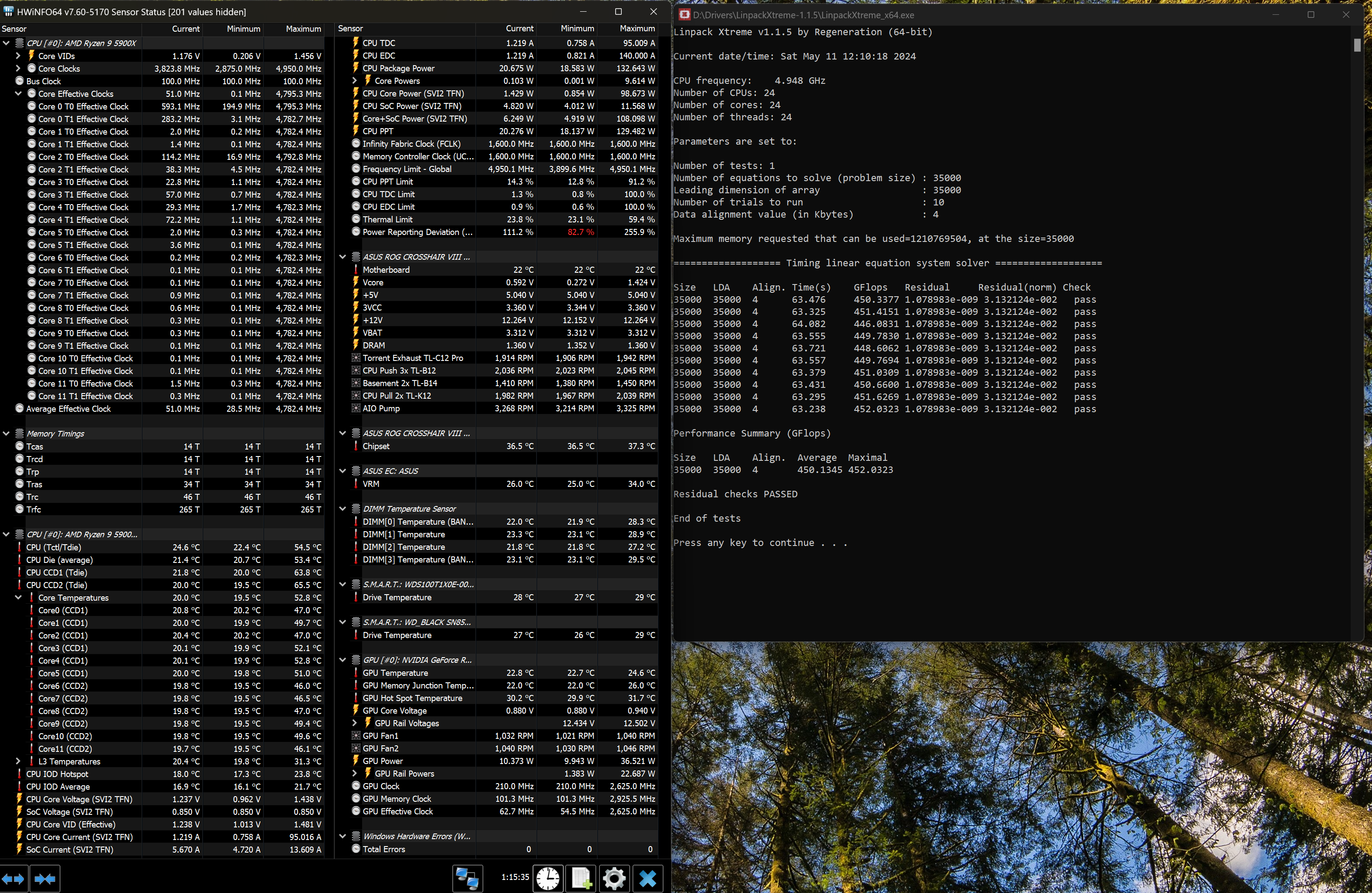Click the circle icon beside Total Errors
The image size is (1372, 893).
coord(356,849)
